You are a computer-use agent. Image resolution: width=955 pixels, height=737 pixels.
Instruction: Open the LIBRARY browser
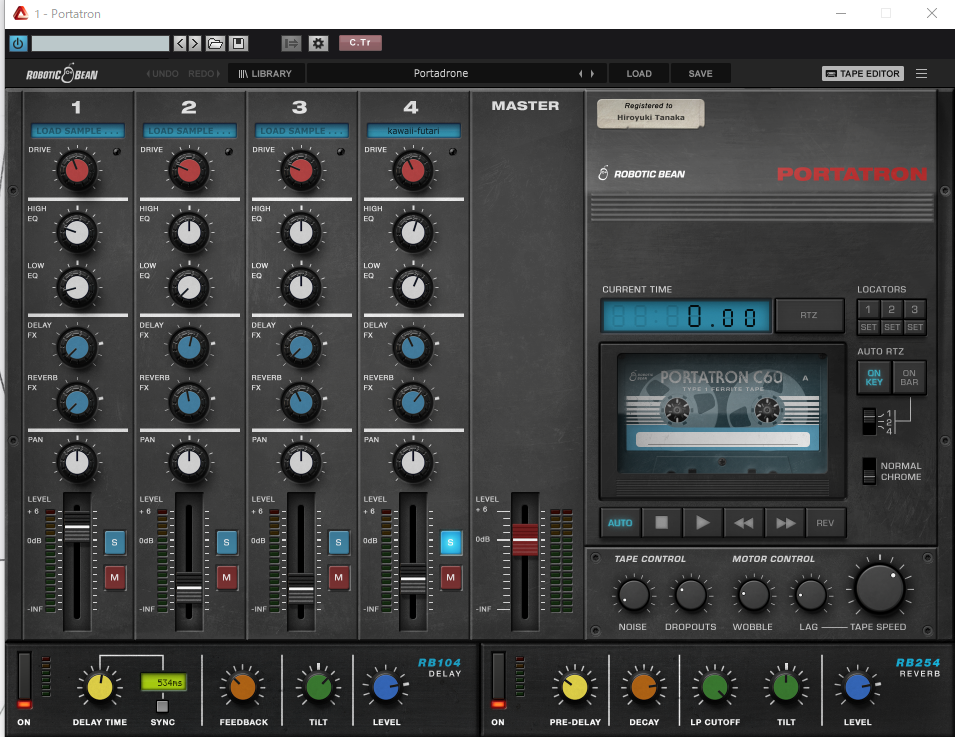[x=266, y=74]
